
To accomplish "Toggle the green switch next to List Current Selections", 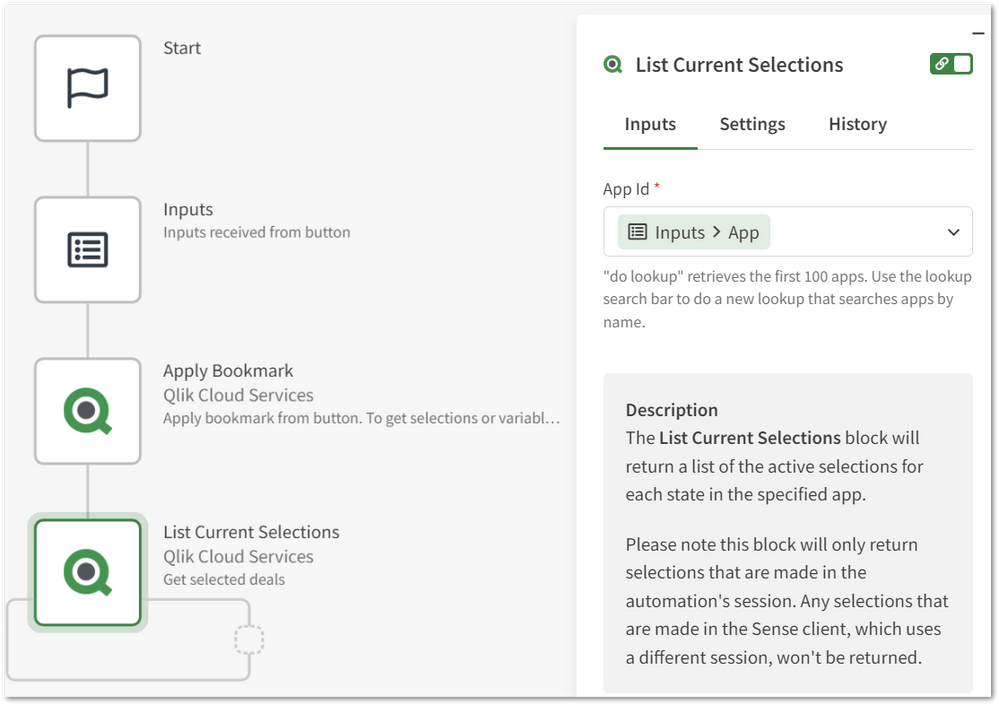I will [951, 63].
